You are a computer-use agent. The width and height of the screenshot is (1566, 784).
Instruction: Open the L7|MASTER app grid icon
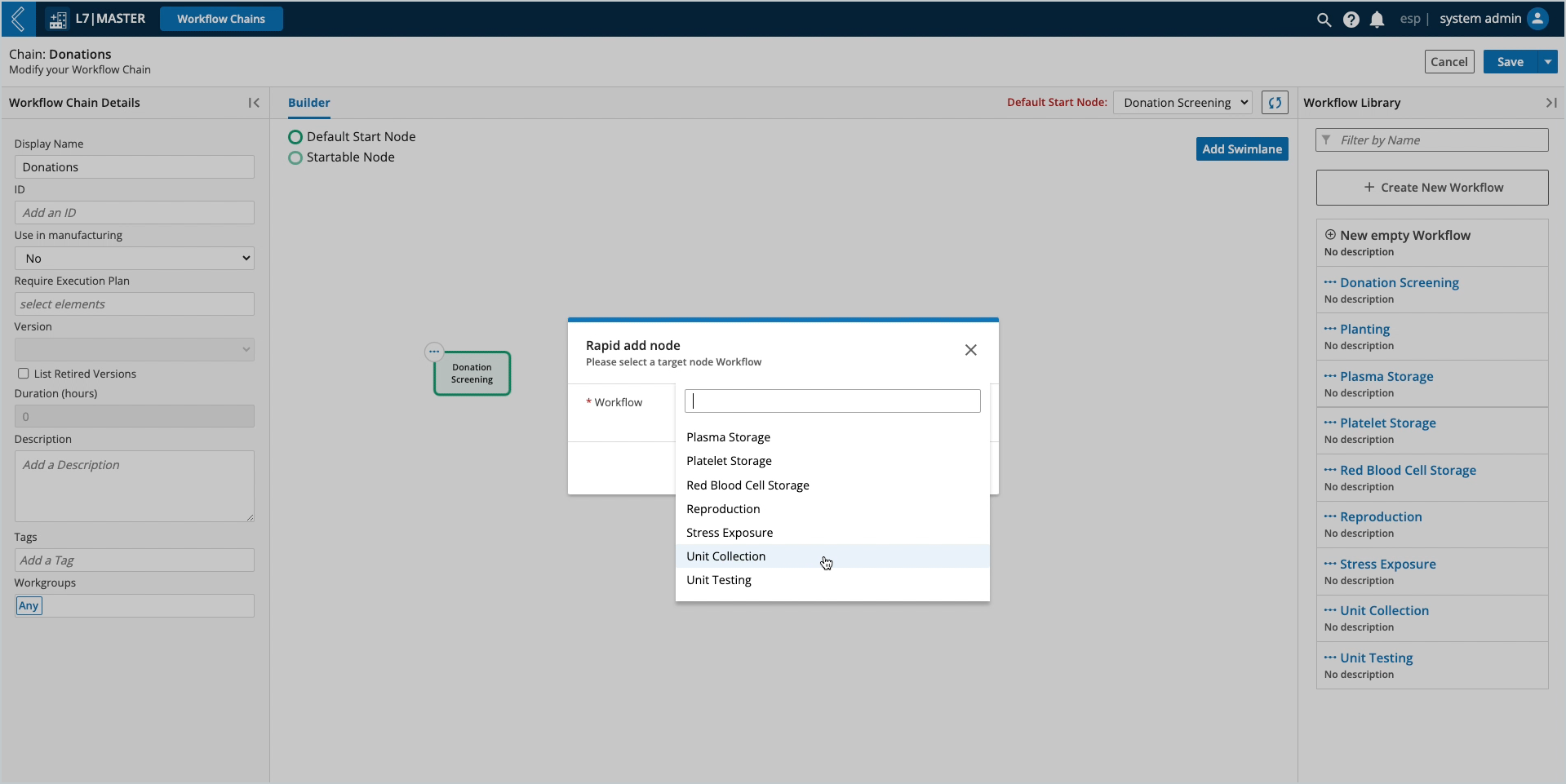tap(57, 19)
